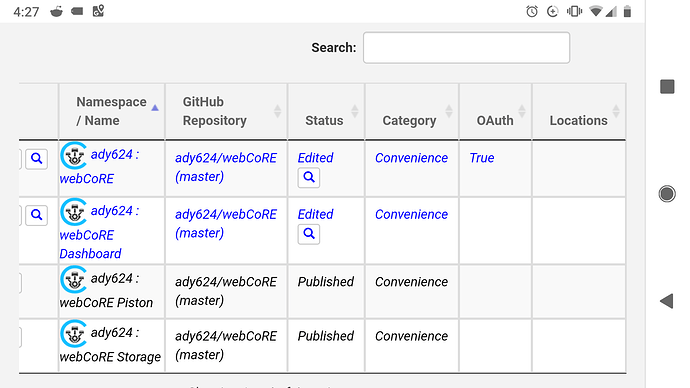Click webCoRE logo icon in Dashboard row
The width and height of the screenshot is (690, 388).
[73, 212]
